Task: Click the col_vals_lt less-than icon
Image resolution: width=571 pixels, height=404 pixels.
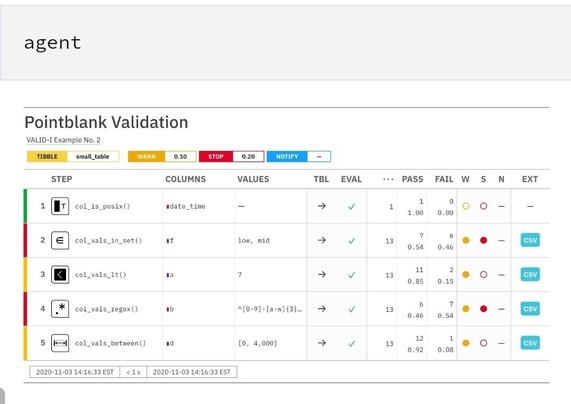Action: (60, 275)
